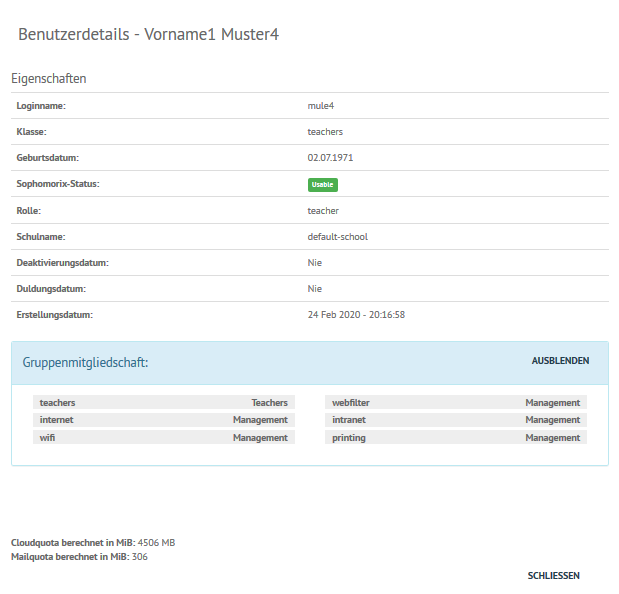
Task: Select Schulname value default-school
Action: pyautogui.click(x=338, y=237)
